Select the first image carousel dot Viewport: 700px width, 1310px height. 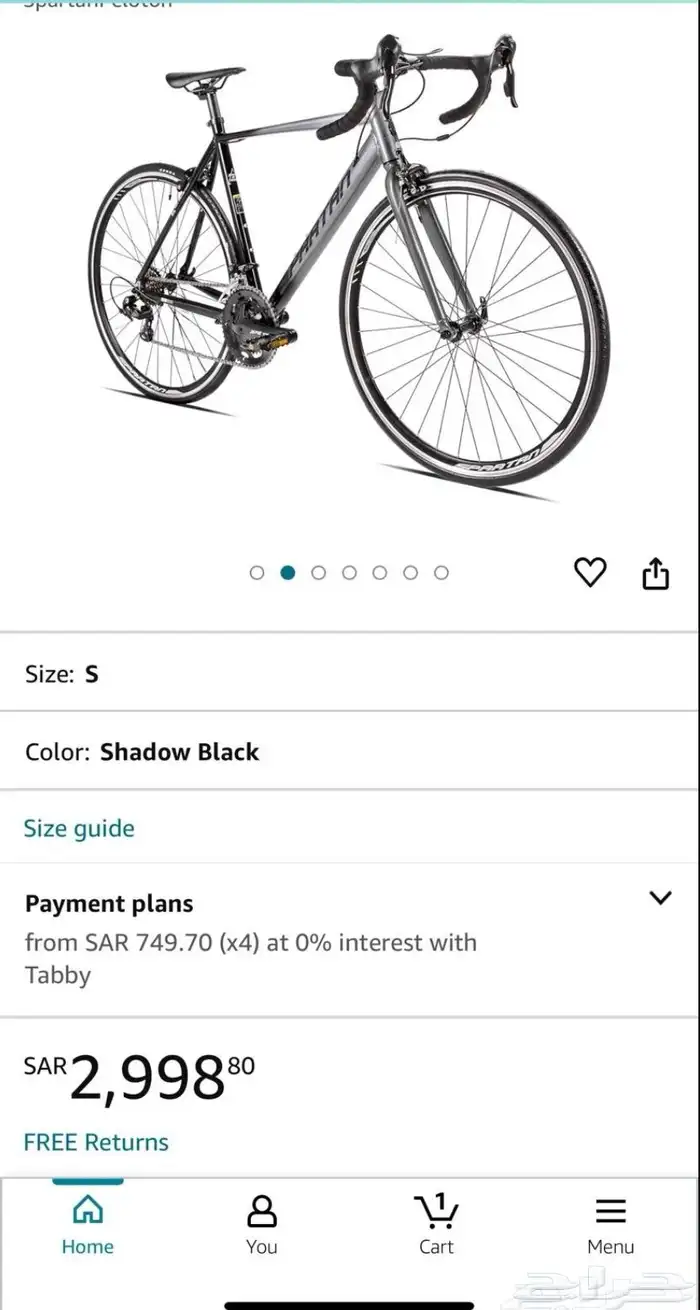[257, 573]
